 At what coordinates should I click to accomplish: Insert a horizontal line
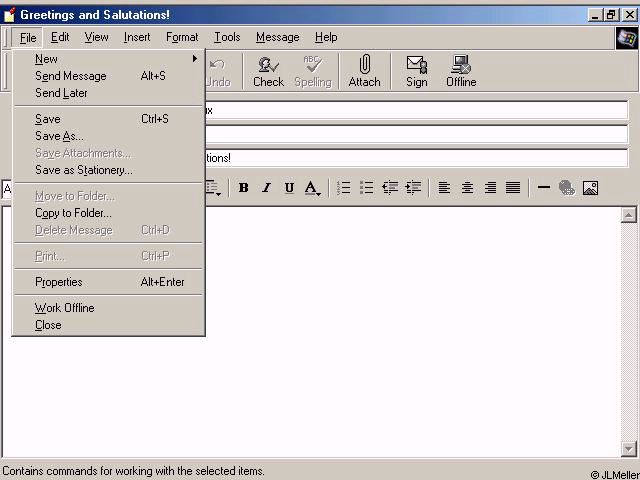[x=544, y=188]
